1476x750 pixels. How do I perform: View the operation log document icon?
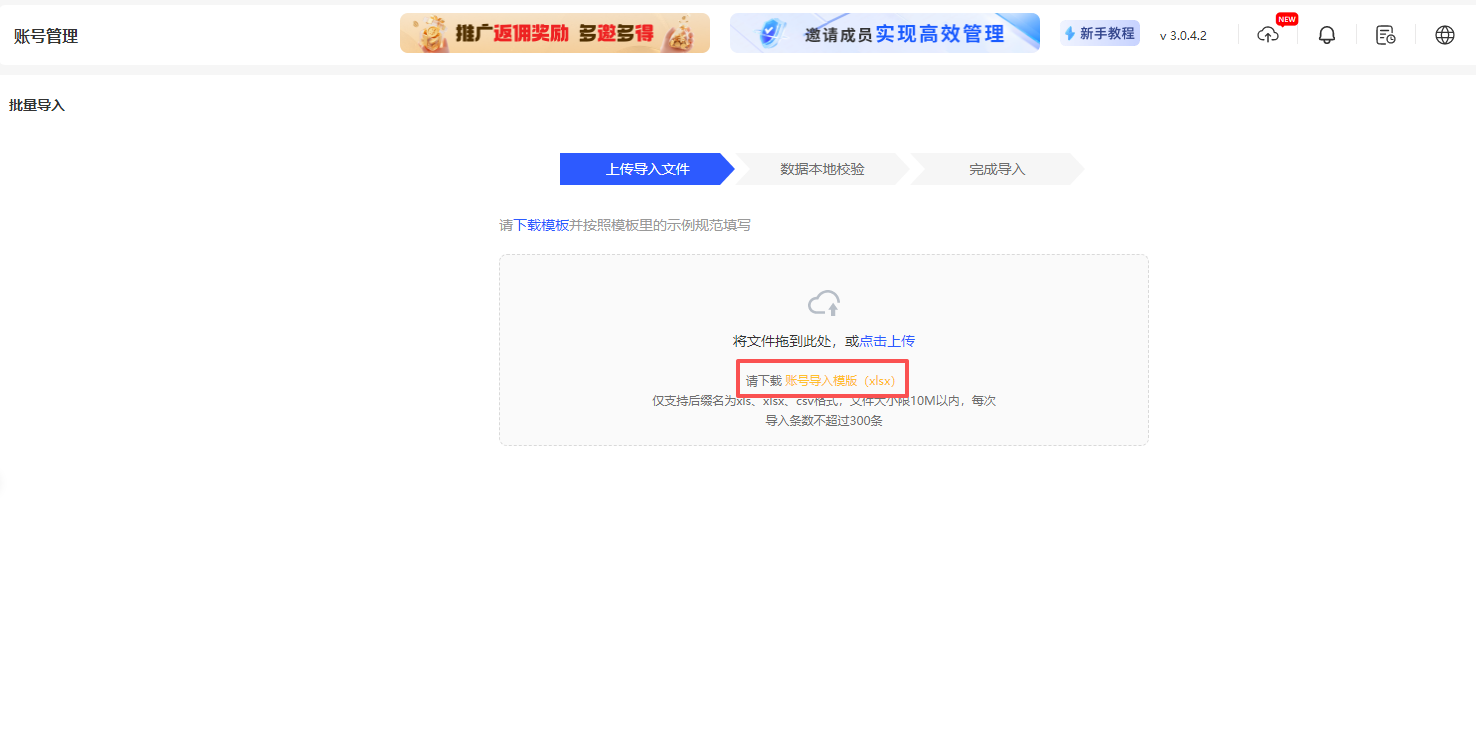click(1385, 34)
